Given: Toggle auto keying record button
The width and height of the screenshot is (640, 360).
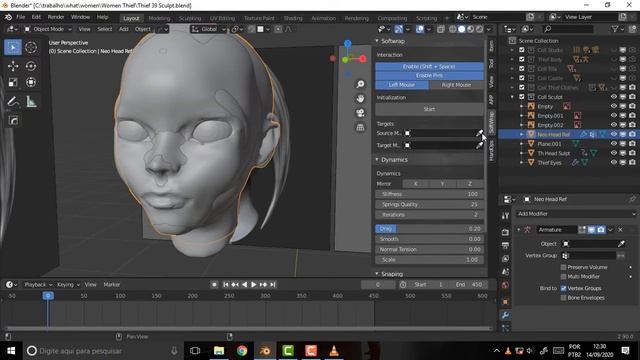Looking at the screenshot, I should click(x=214, y=284).
